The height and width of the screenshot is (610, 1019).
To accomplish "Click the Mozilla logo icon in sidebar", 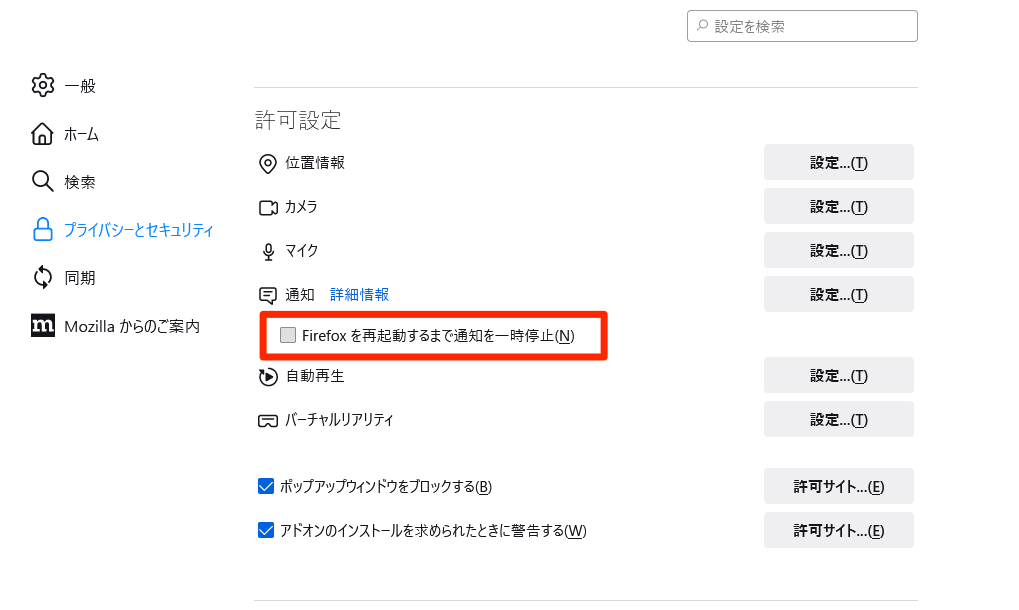I will coord(43,326).
